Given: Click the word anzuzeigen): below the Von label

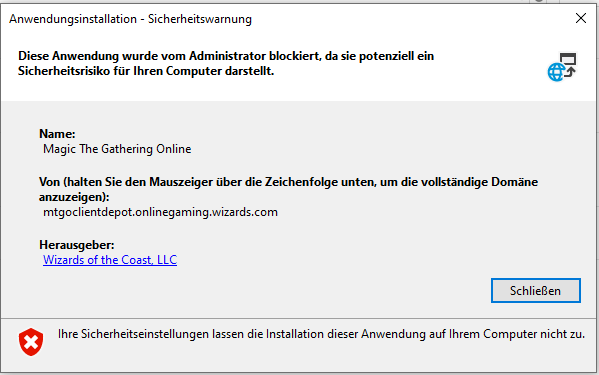Looking at the screenshot, I should 74,197.
